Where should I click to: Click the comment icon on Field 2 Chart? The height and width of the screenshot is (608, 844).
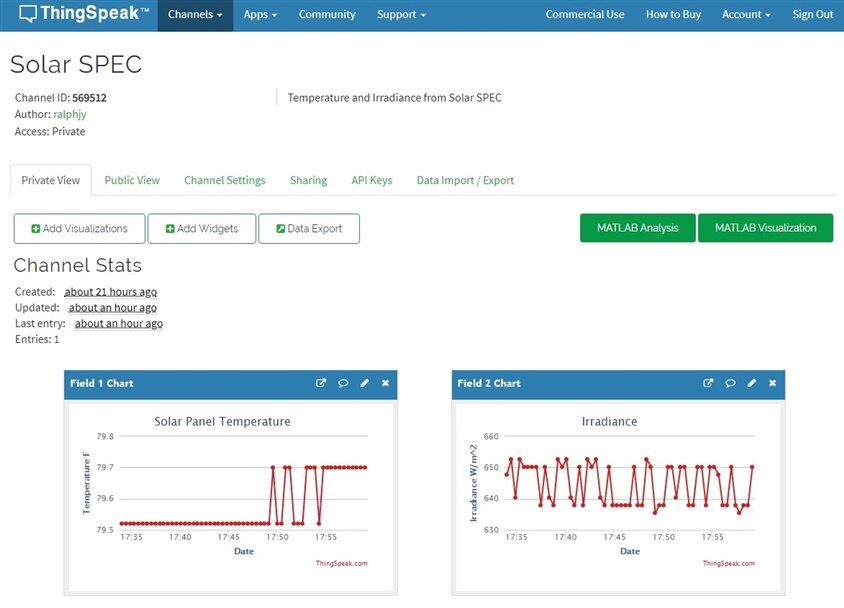[731, 383]
